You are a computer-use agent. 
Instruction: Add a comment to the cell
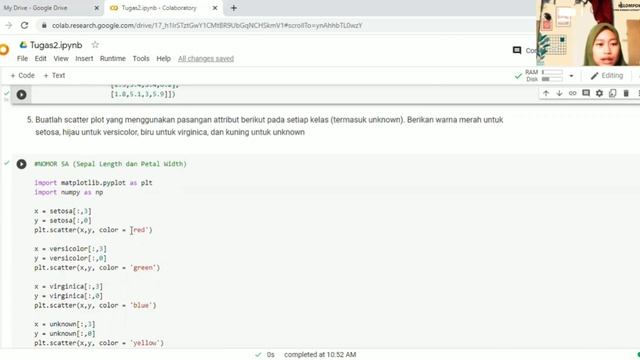coord(586,93)
